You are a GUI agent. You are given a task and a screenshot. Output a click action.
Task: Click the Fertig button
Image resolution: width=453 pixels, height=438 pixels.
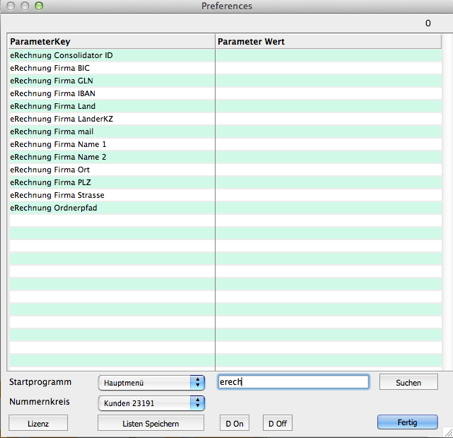coord(407,422)
